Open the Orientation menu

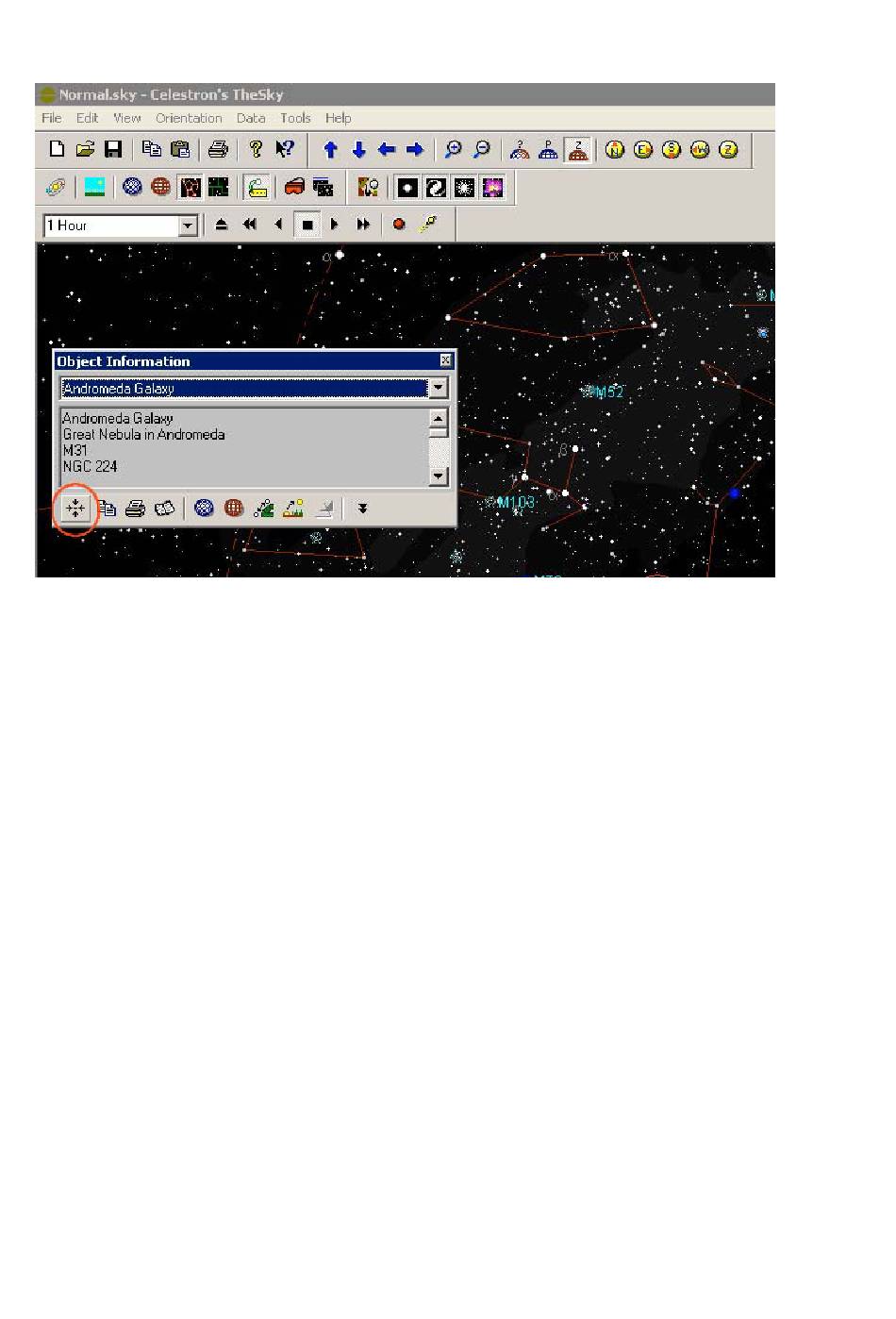click(189, 118)
